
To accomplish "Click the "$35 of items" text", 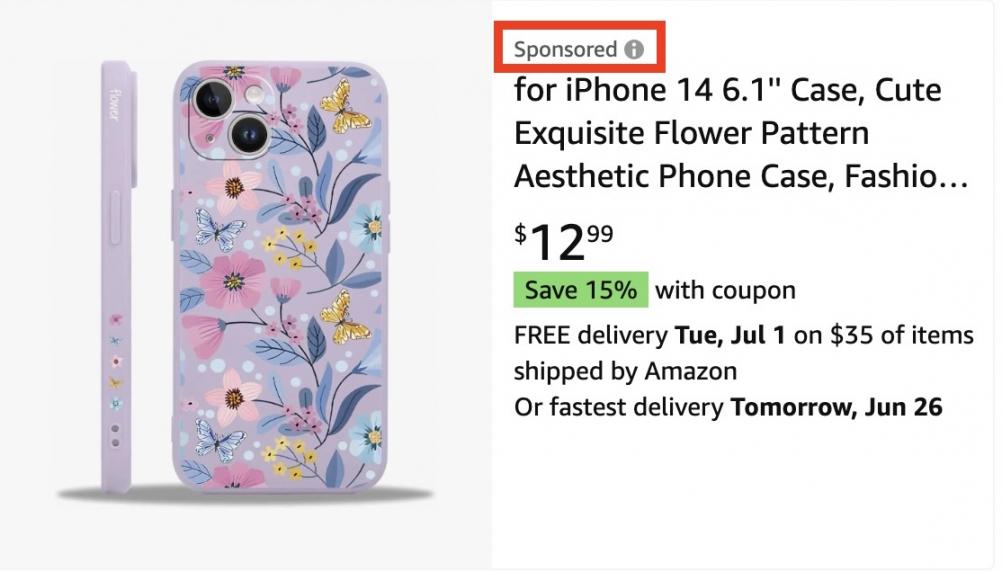I will 902,335.
